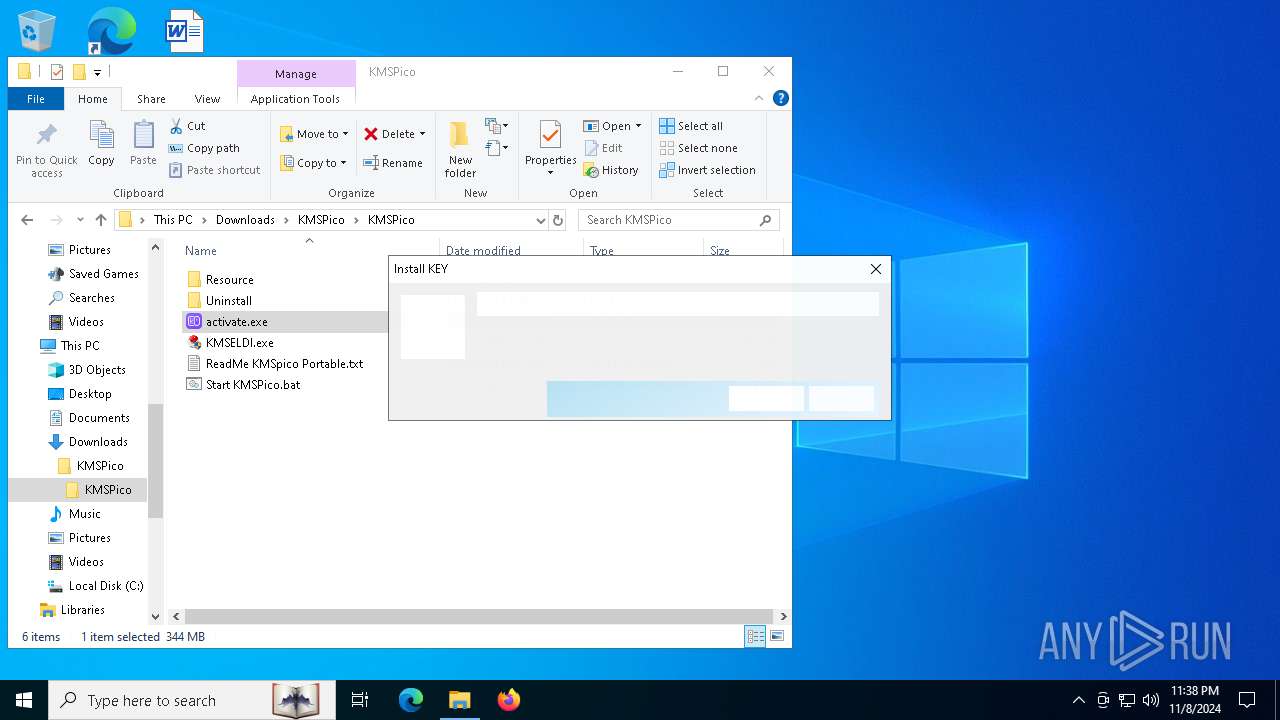Open the Delete dropdown in Organize group
This screenshot has width=1280, height=720.
click(x=394, y=134)
